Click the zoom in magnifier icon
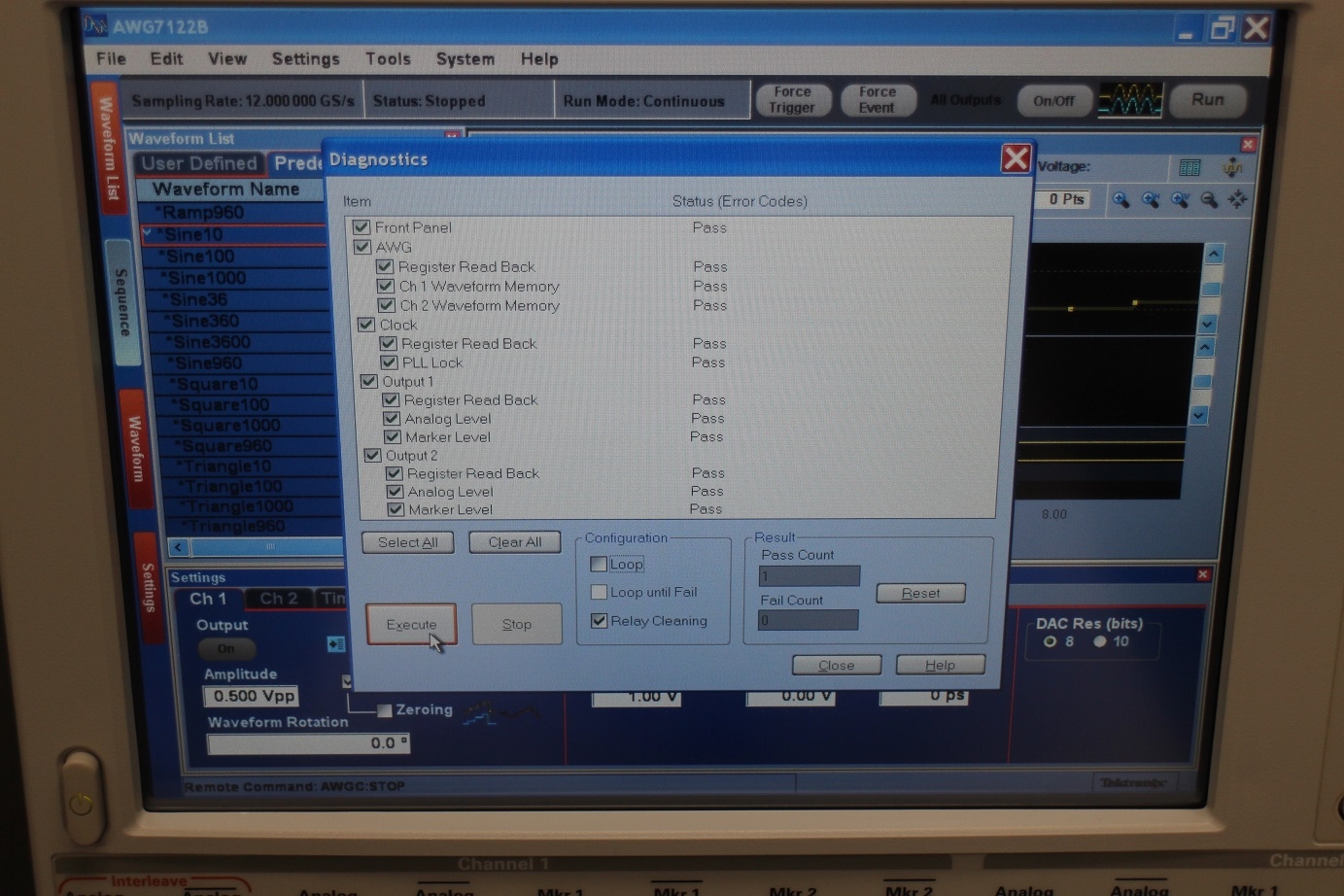The width and height of the screenshot is (1344, 896). pyautogui.click(x=1121, y=200)
